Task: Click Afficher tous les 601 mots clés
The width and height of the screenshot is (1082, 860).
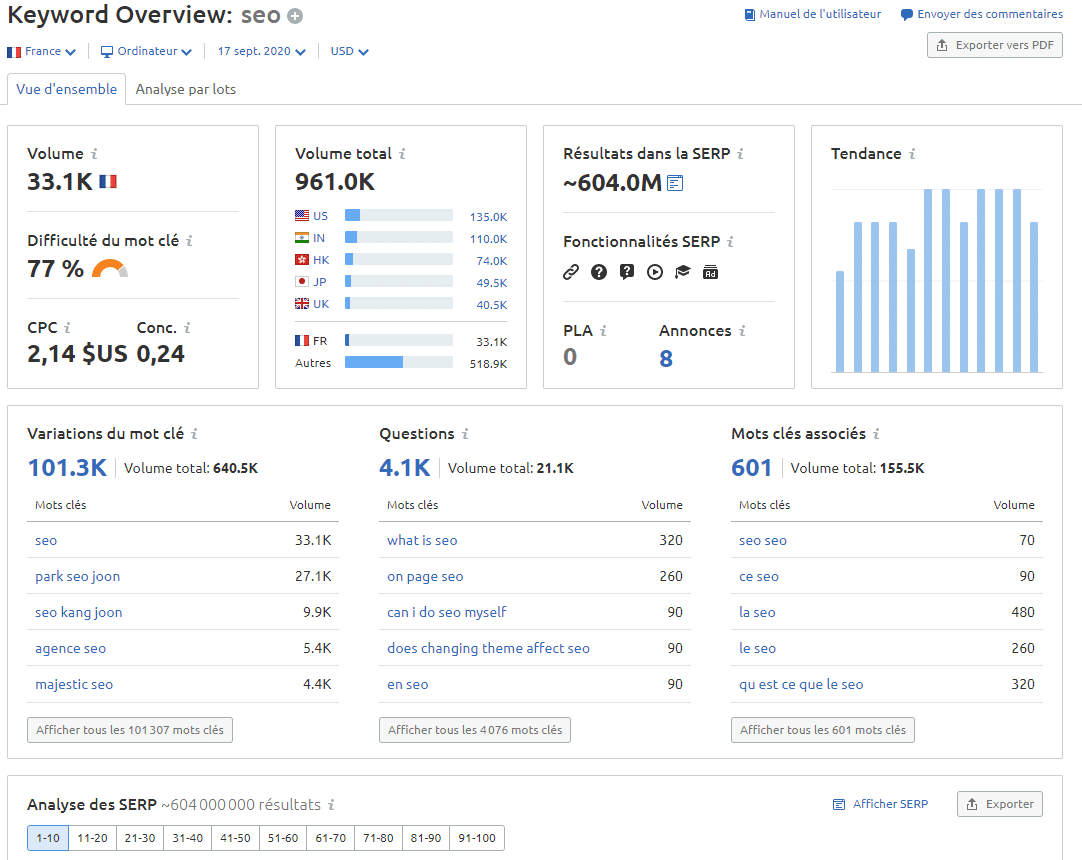Action: pyautogui.click(x=823, y=730)
